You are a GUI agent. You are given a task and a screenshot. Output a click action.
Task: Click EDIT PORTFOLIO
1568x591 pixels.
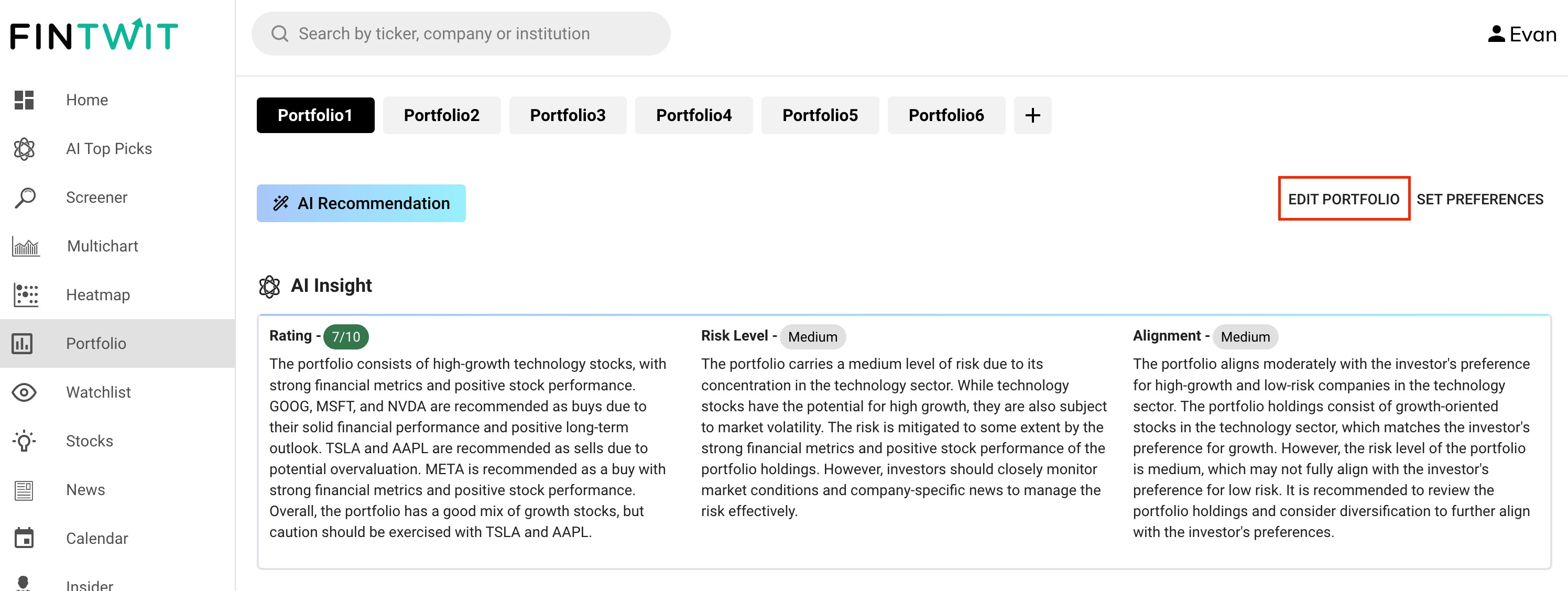(1343, 199)
